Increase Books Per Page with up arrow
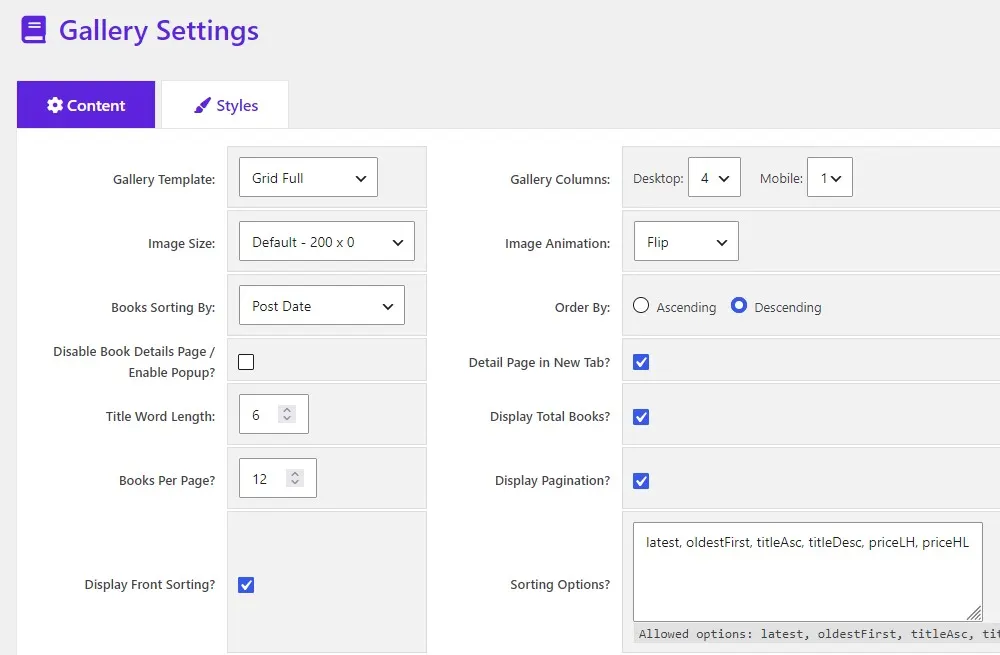 295,474
